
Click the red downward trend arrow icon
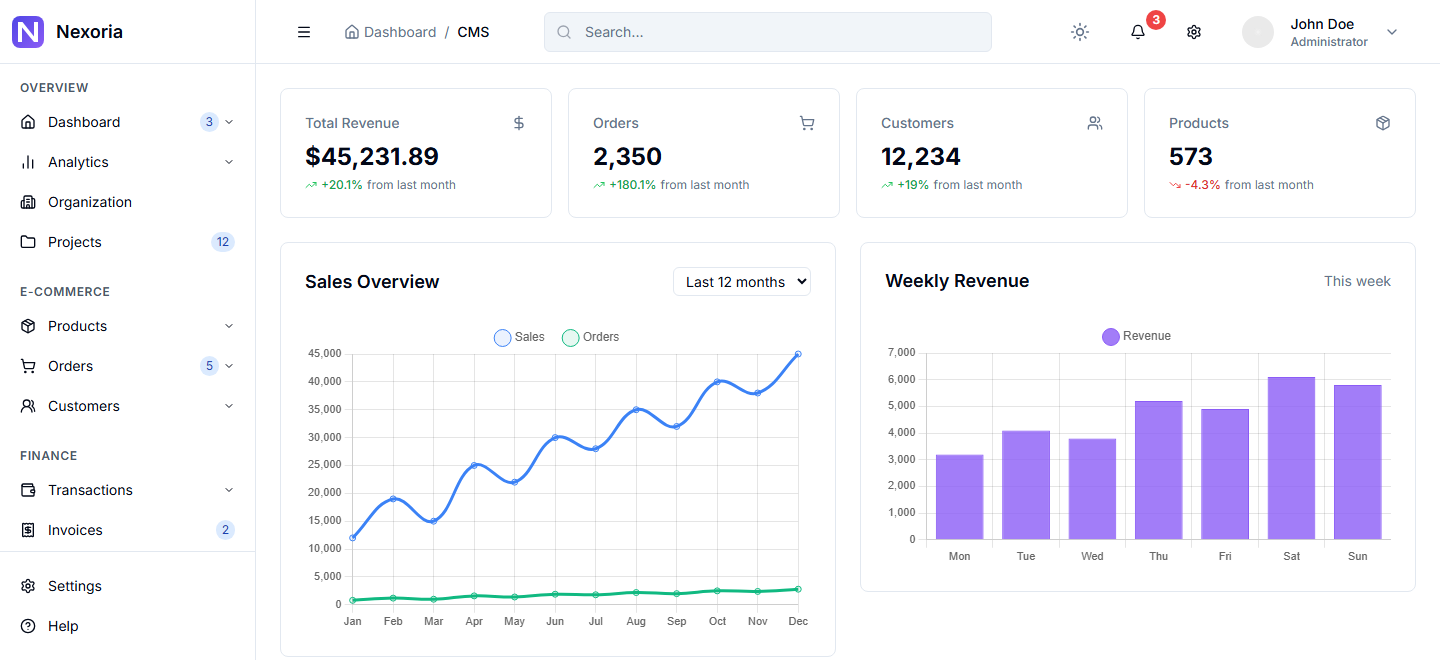point(1175,185)
